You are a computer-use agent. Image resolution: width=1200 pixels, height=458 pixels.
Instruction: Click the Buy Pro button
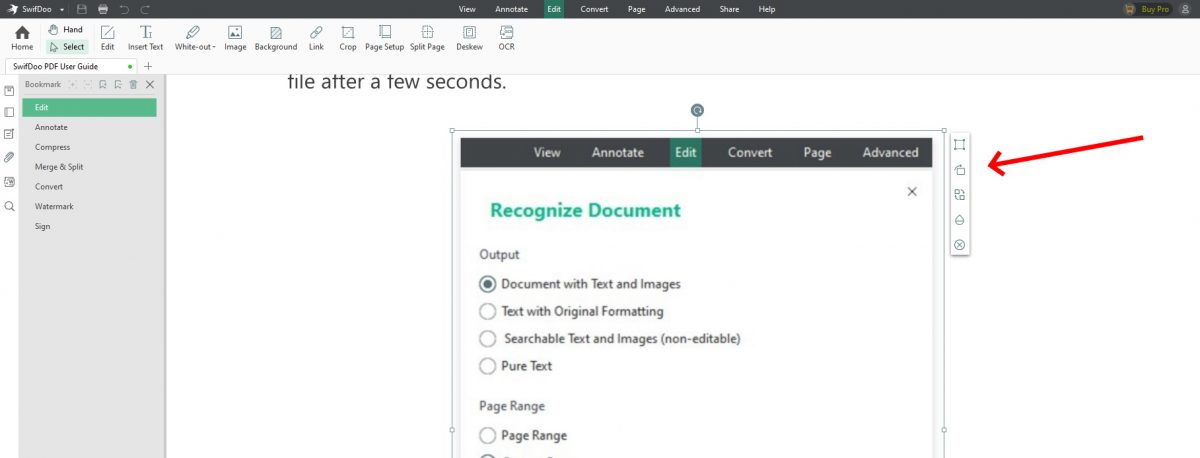1147,9
